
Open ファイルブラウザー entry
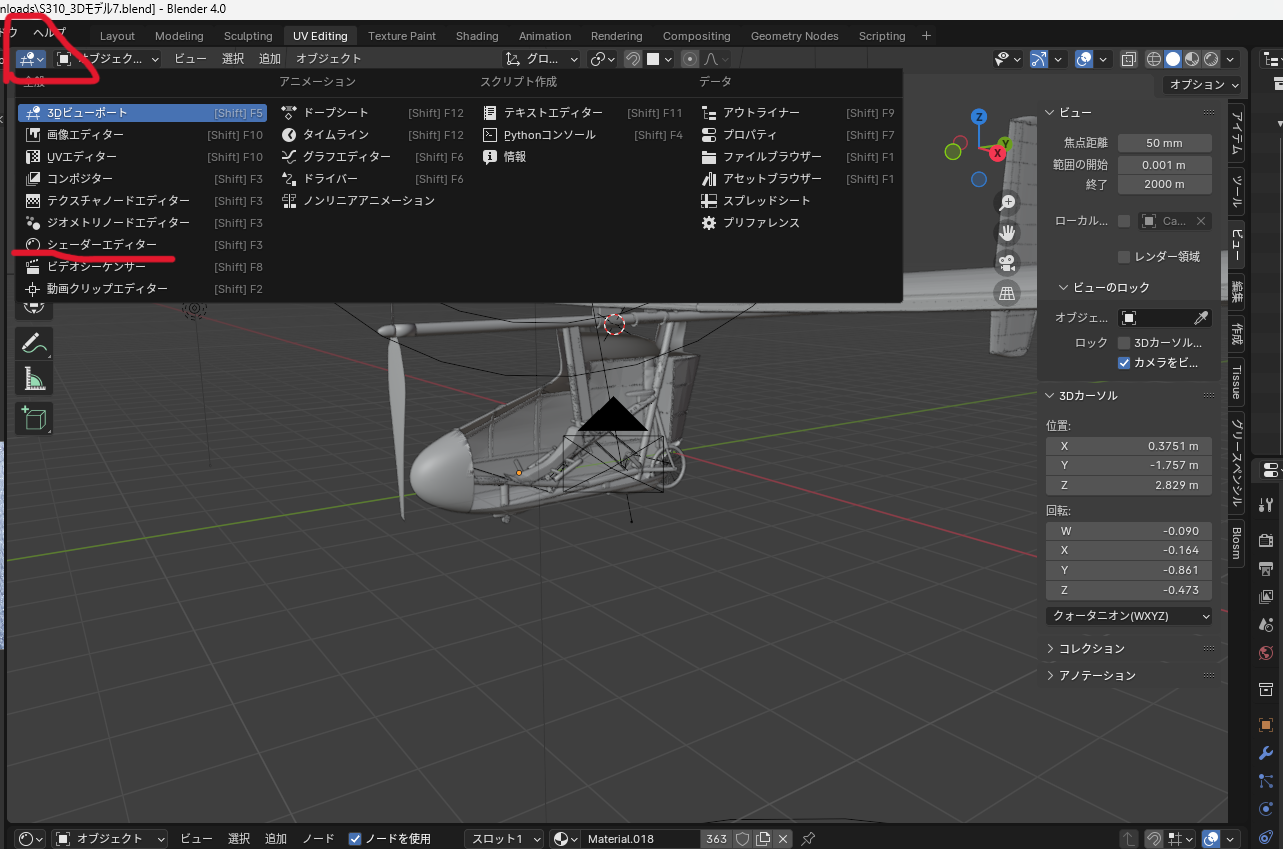click(x=797, y=157)
